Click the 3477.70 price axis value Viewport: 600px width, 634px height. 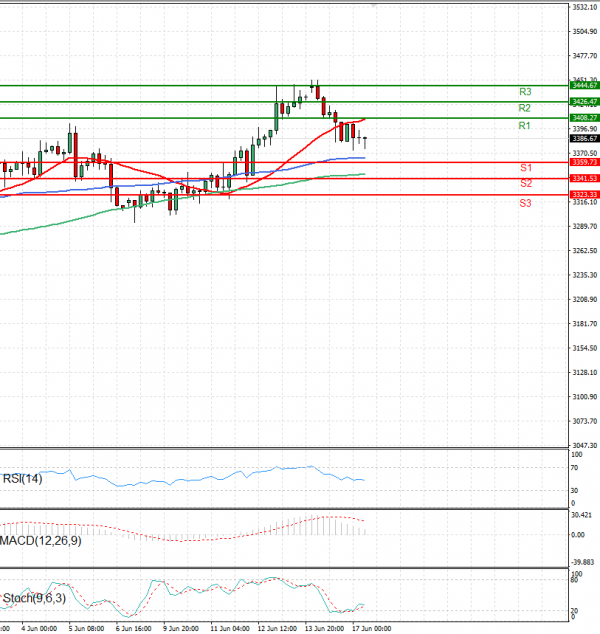tap(585, 56)
